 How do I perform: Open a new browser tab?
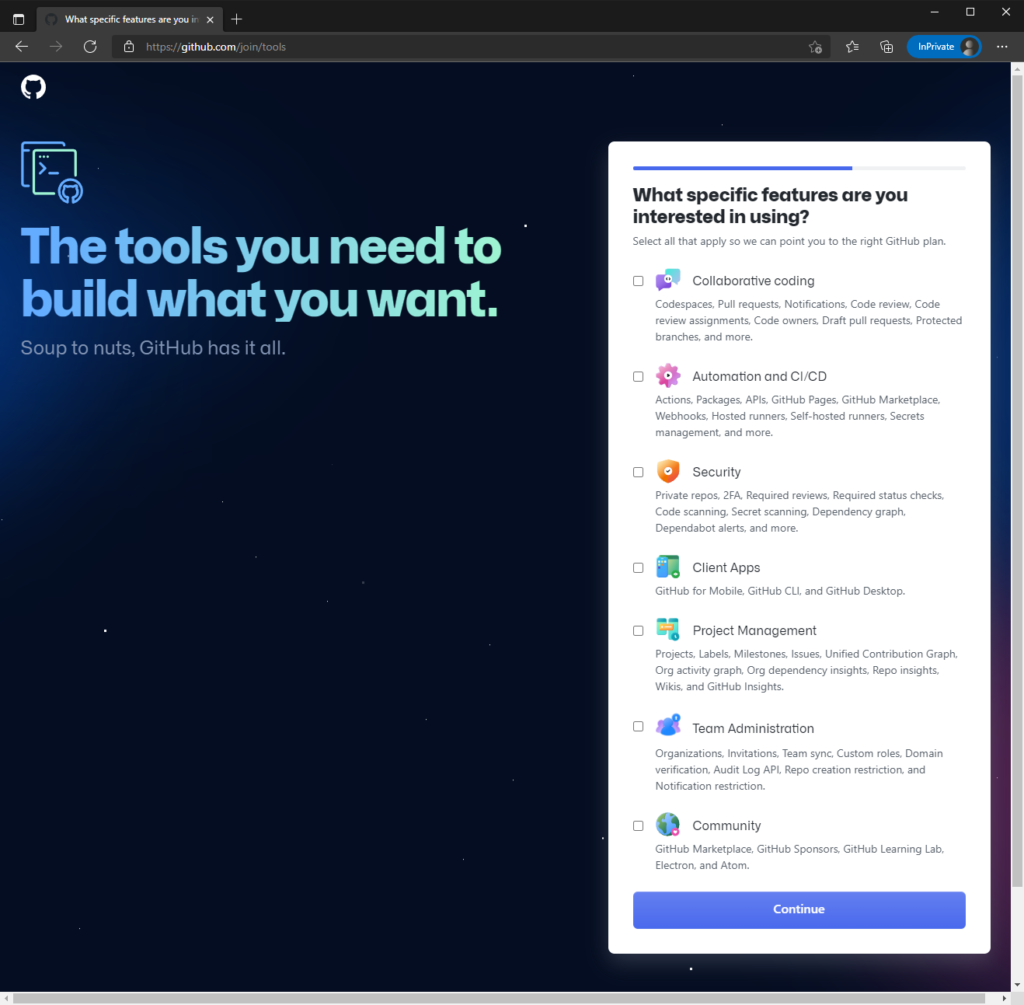[236, 19]
